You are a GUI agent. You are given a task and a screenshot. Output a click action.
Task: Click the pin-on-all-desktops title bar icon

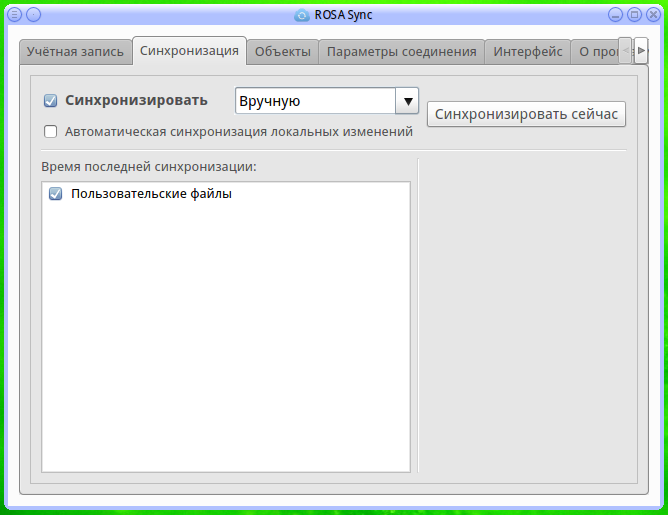coord(34,15)
